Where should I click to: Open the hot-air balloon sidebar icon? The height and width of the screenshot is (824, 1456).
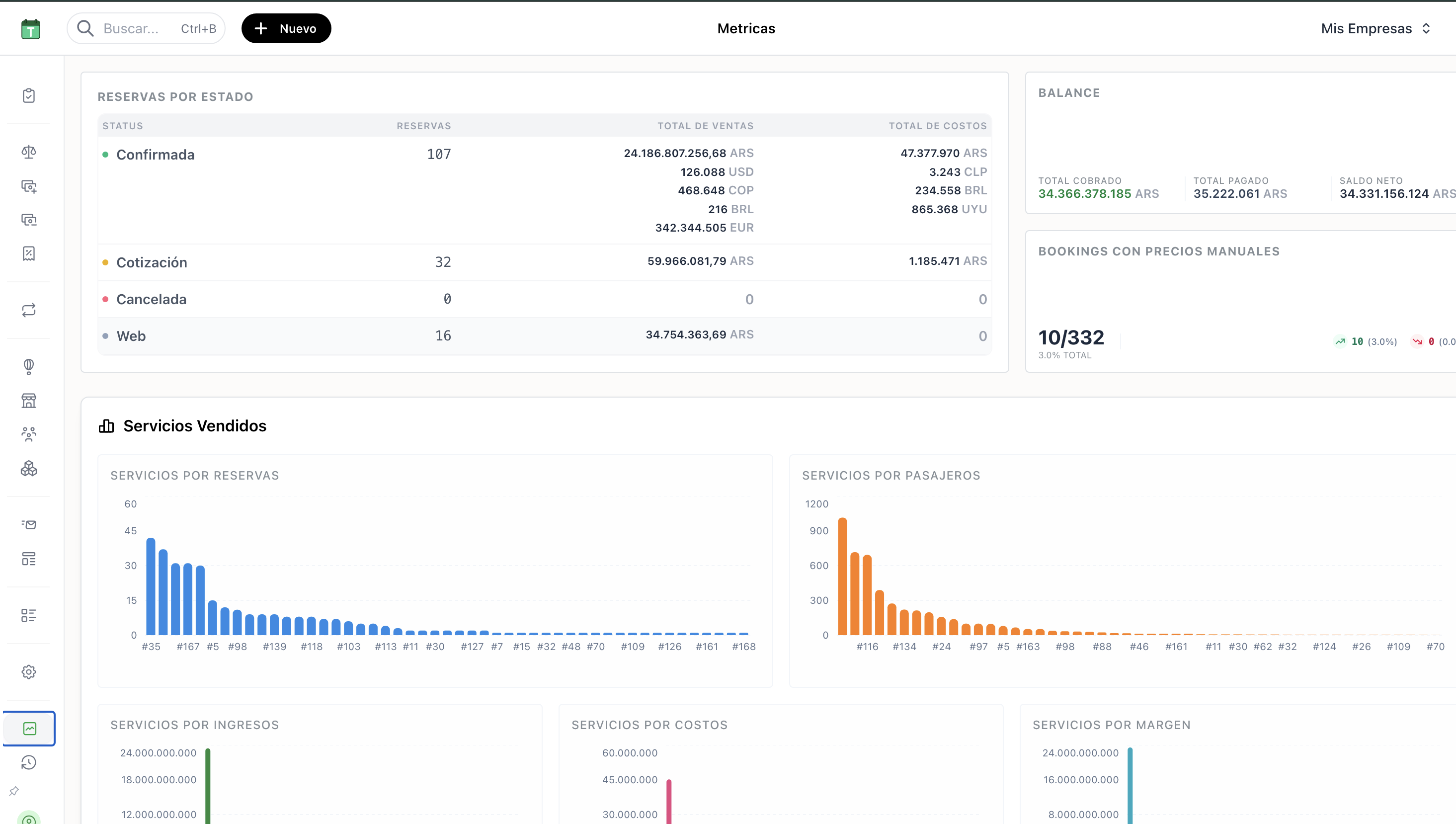(x=29, y=367)
